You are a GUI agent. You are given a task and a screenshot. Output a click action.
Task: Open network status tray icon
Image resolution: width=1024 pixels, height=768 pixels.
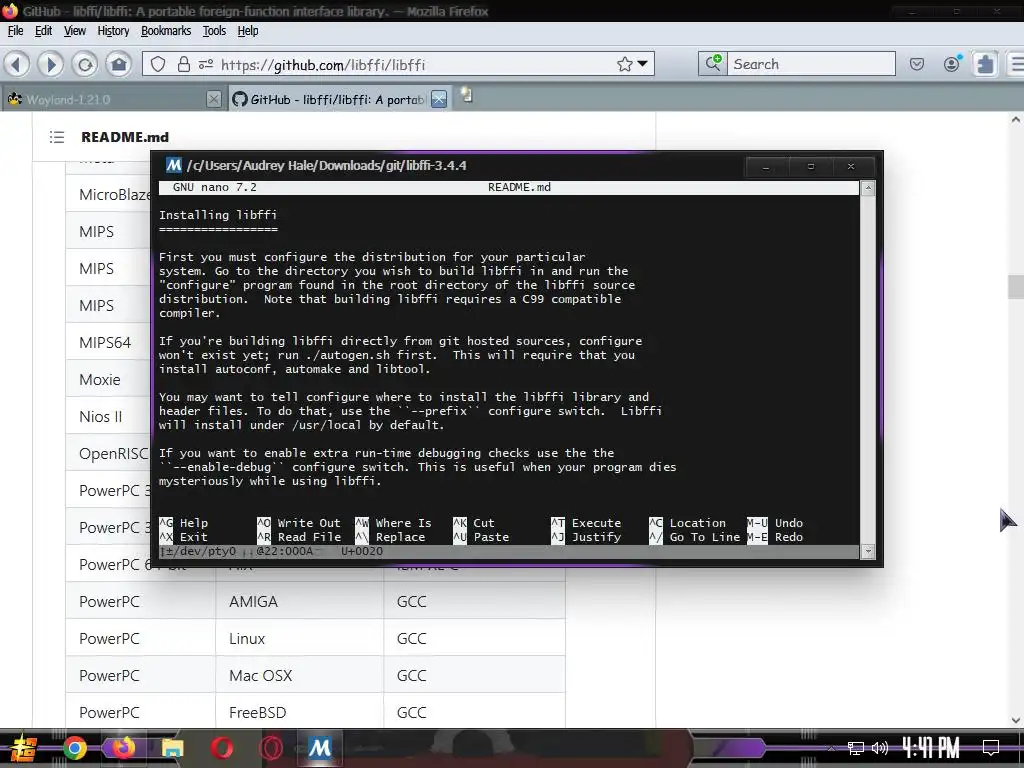coord(856,748)
